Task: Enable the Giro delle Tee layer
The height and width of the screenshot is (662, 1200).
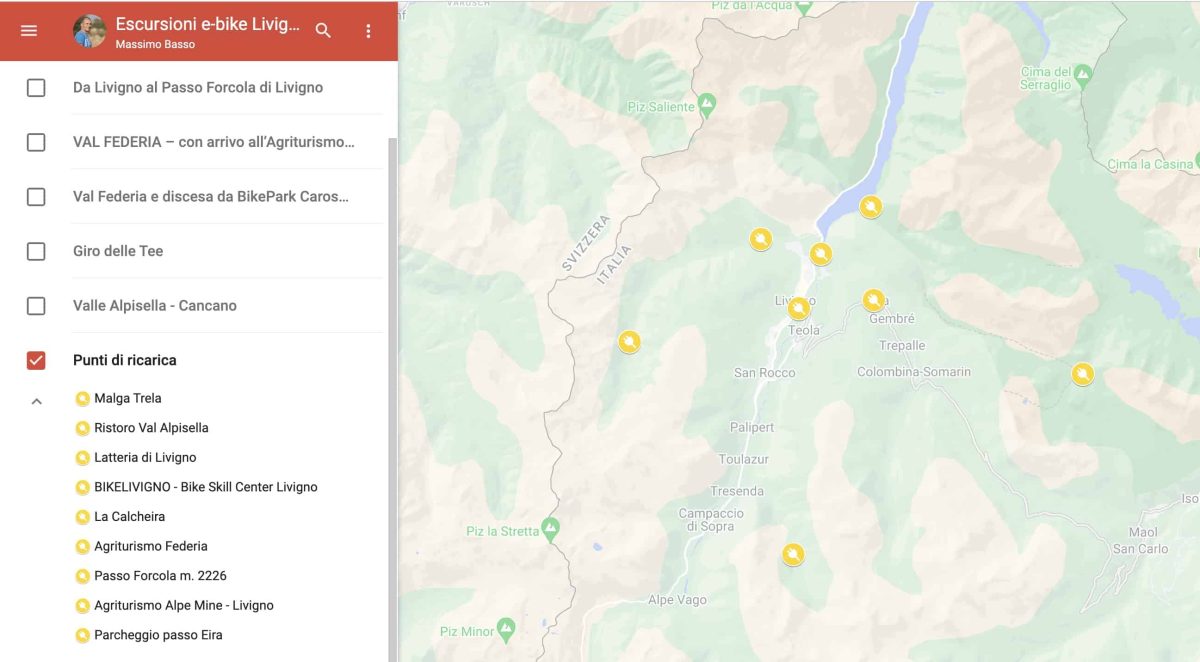Action: pyautogui.click(x=35, y=251)
